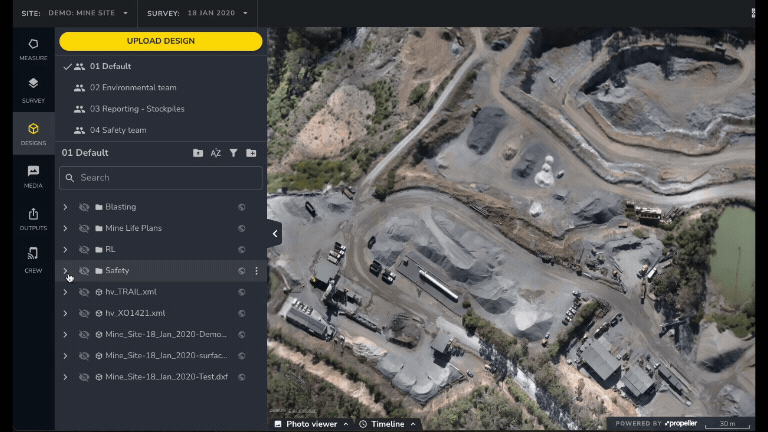The height and width of the screenshot is (432, 768).
Task: Open the Measure tool in sidebar
Action: point(33,49)
